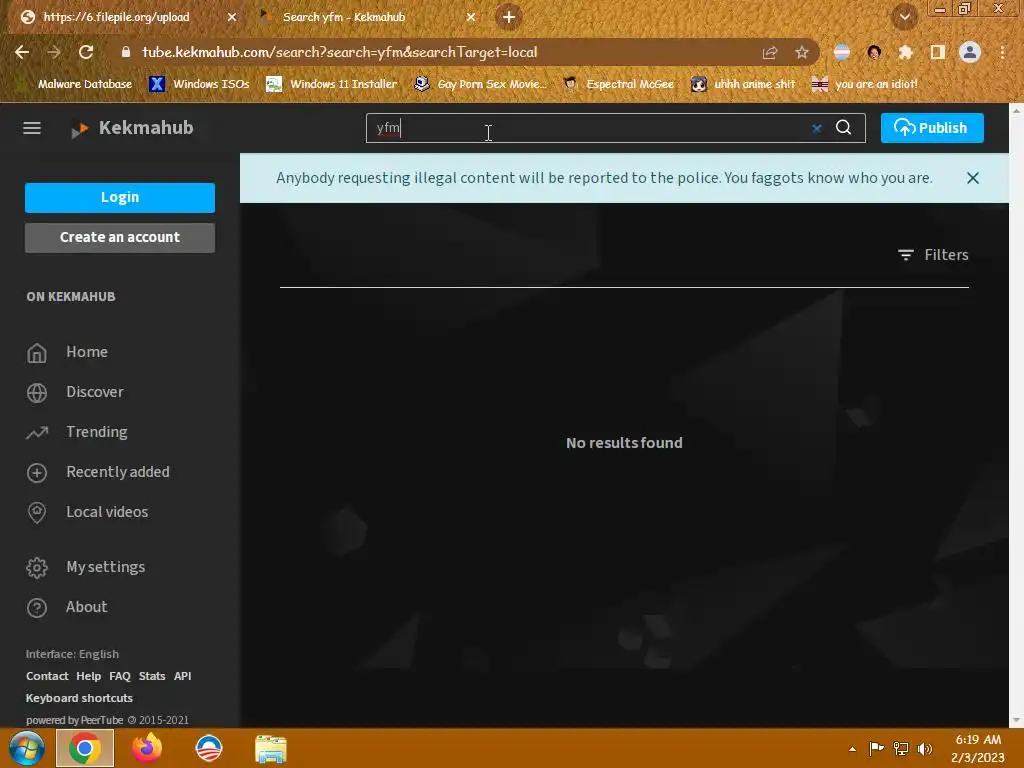1024x768 pixels.
Task: Click Create an account button
Action: click(120, 238)
